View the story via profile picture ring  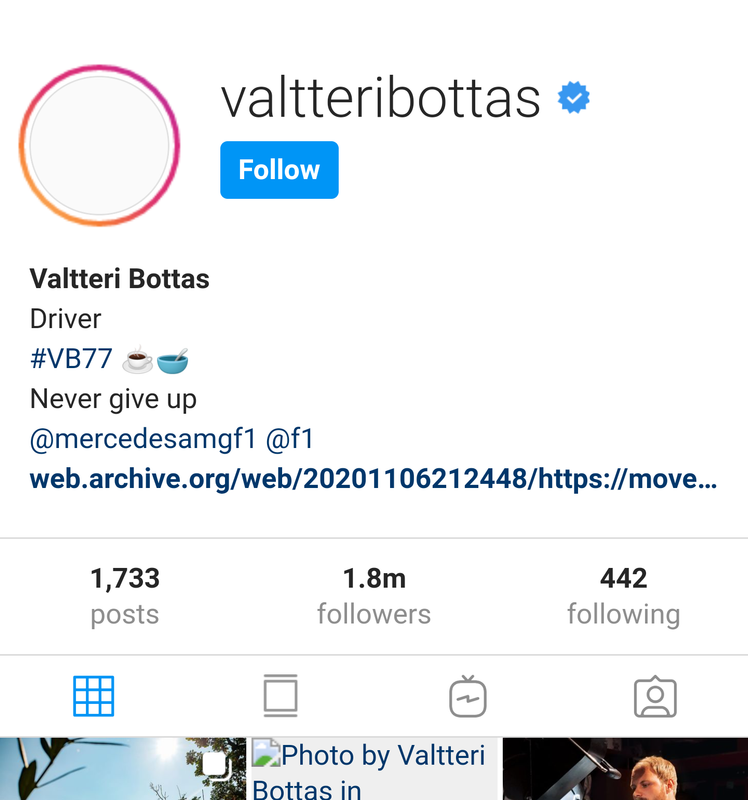click(x=99, y=145)
